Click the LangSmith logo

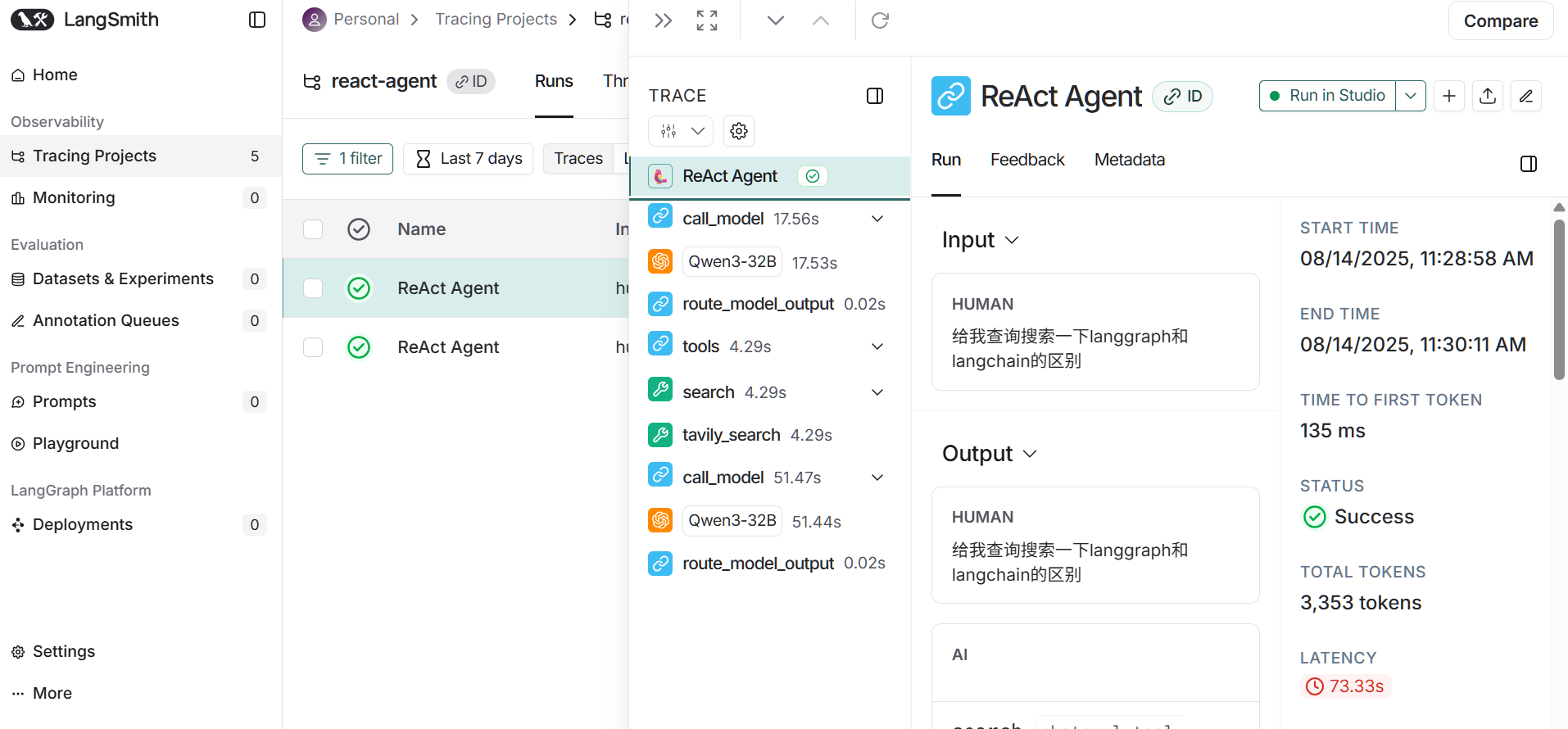84,20
